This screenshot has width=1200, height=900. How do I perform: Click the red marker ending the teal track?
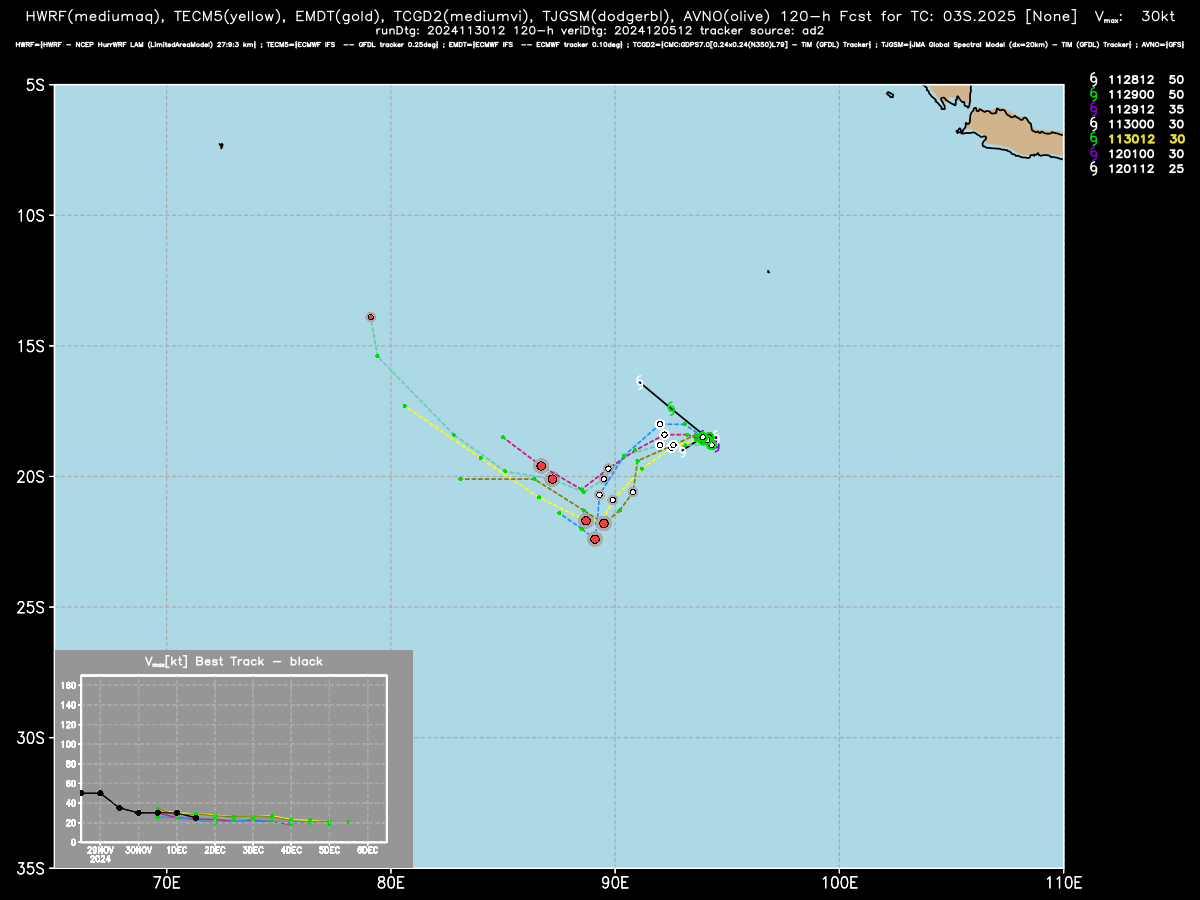[x=371, y=317]
